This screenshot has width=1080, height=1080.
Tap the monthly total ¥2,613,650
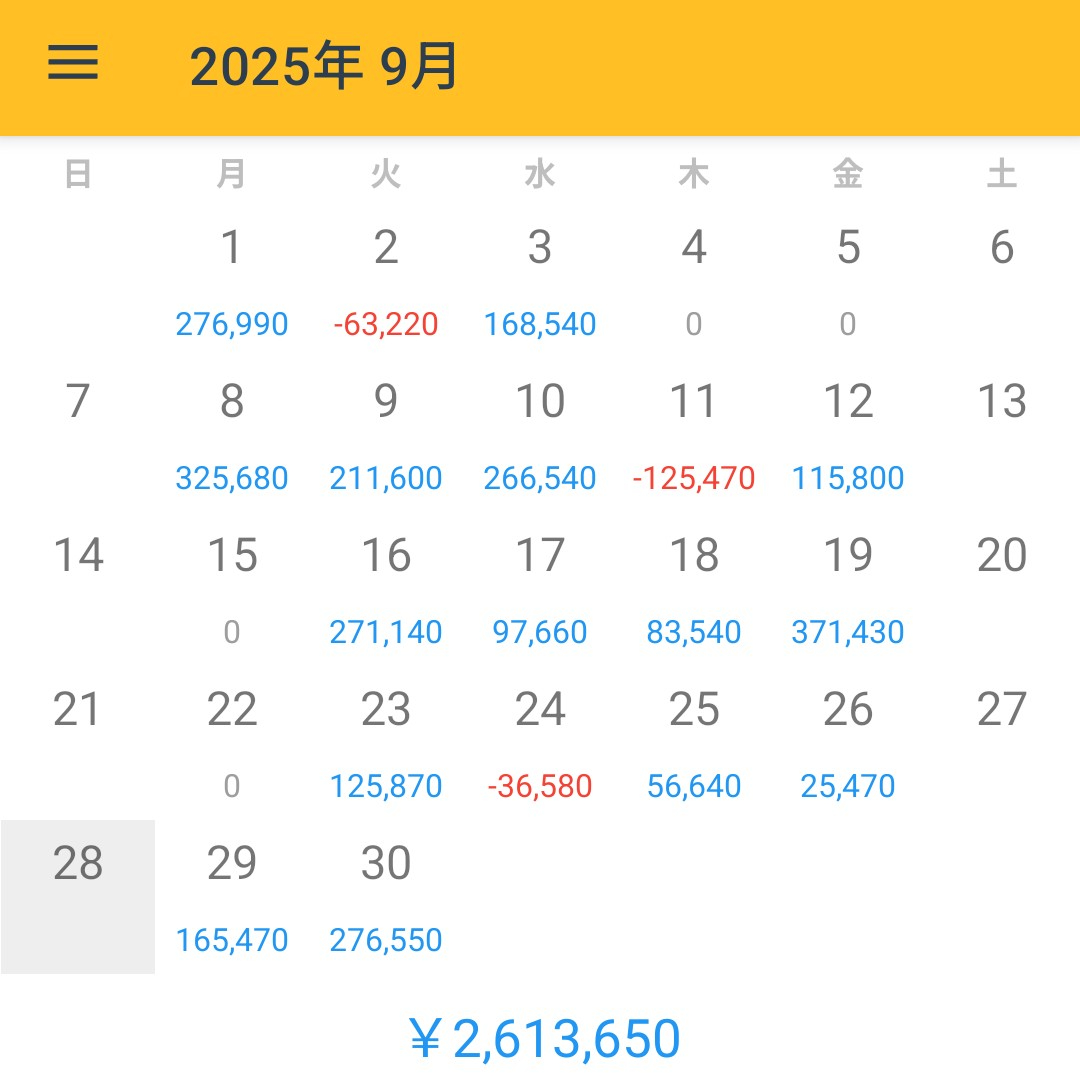click(x=545, y=1038)
